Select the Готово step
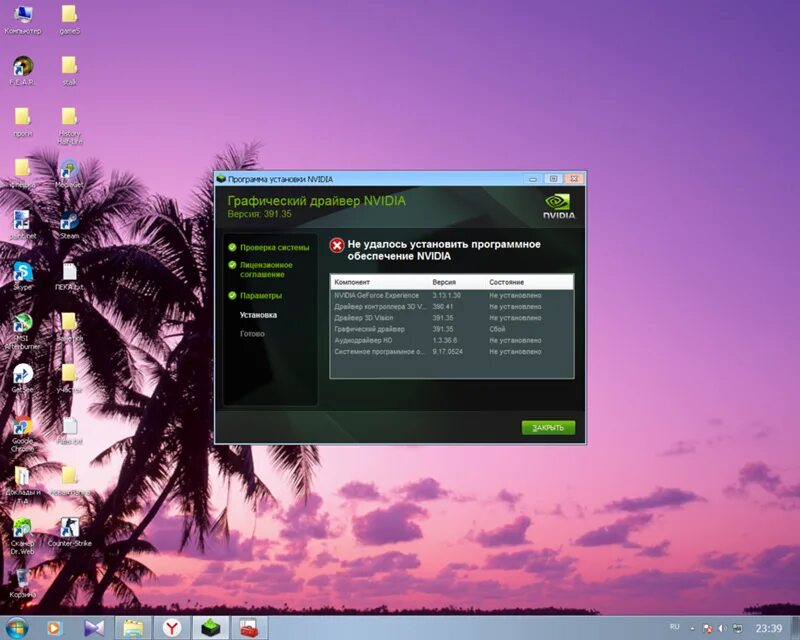 tap(252, 334)
